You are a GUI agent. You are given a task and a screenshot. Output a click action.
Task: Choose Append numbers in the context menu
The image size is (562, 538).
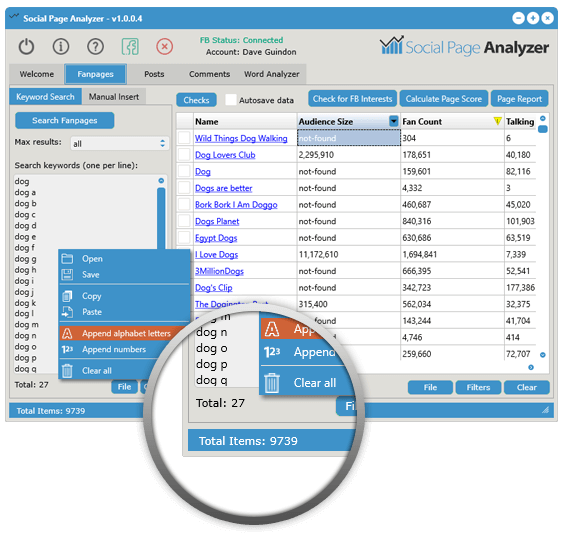point(114,349)
